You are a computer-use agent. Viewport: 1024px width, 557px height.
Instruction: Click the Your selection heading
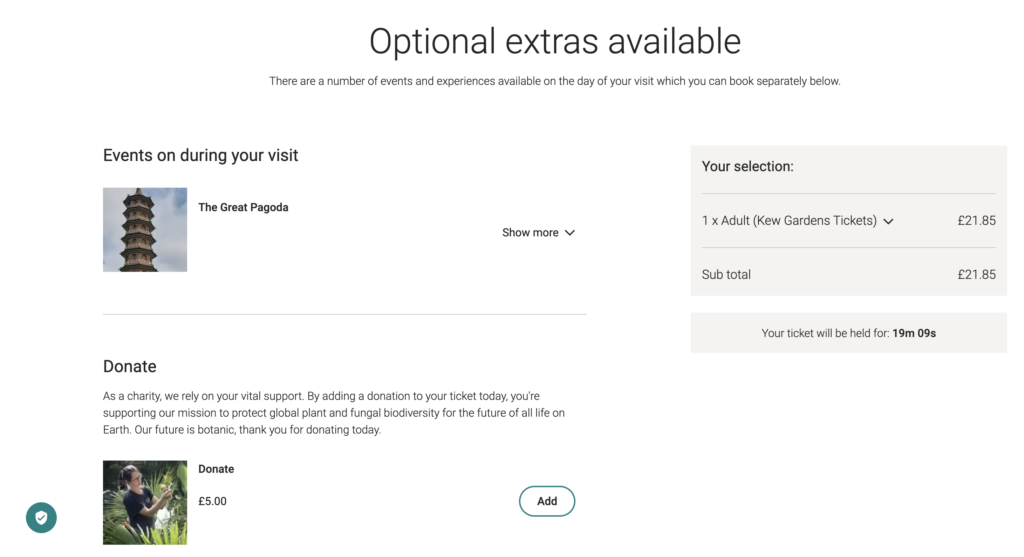coord(748,167)
